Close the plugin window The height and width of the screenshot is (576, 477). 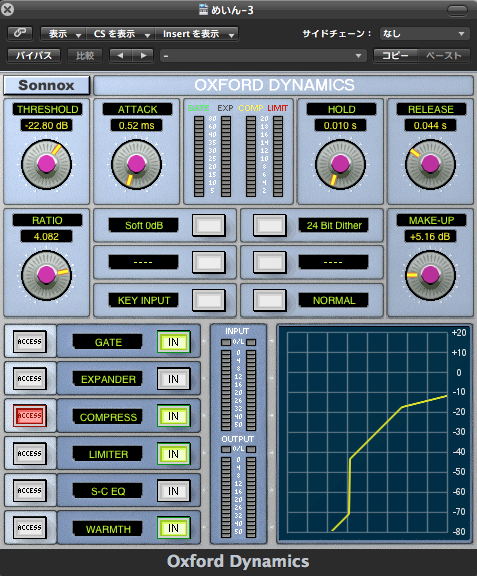7,9
